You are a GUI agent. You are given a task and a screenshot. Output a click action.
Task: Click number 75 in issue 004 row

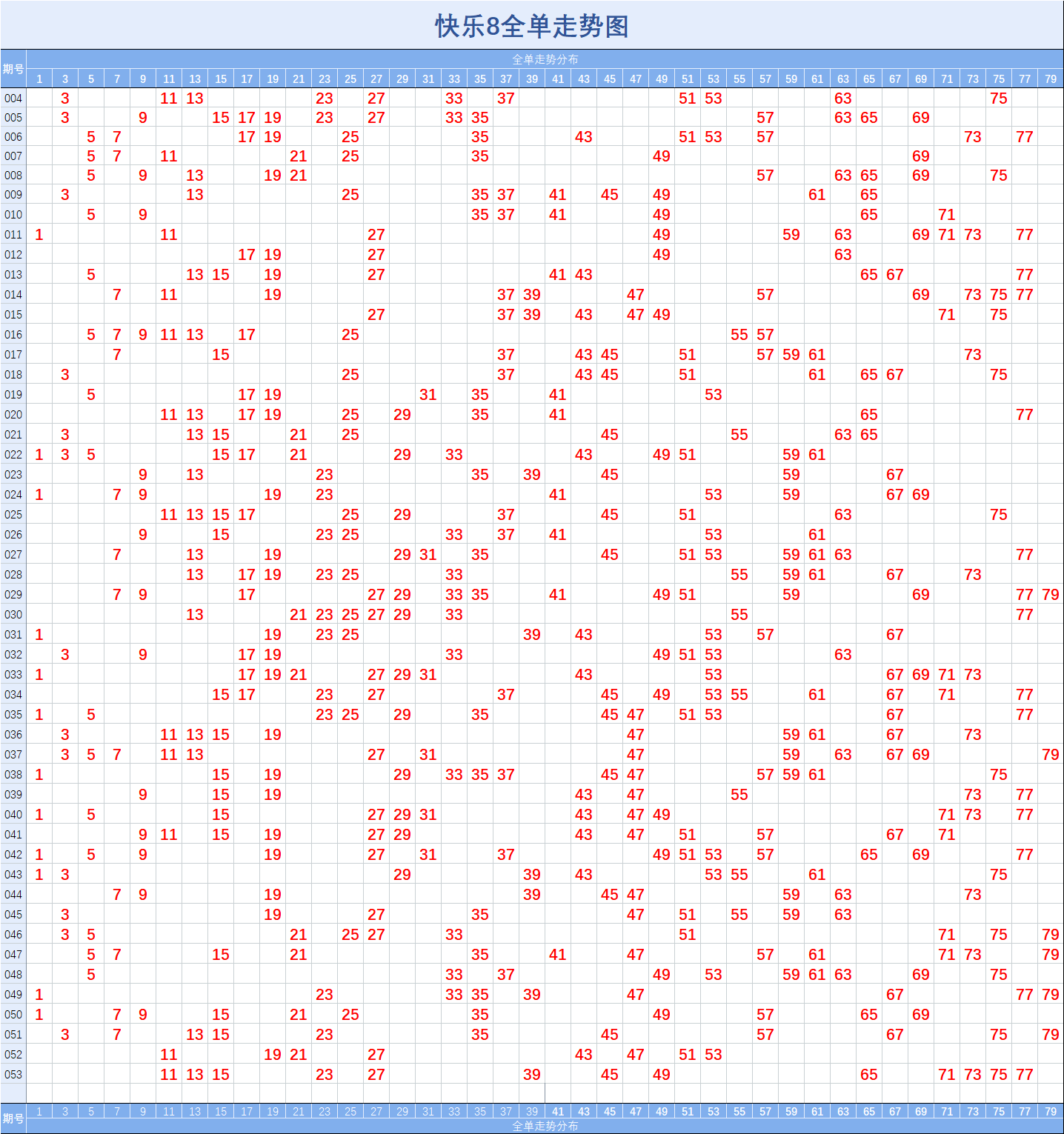click(x=999, y=98)
